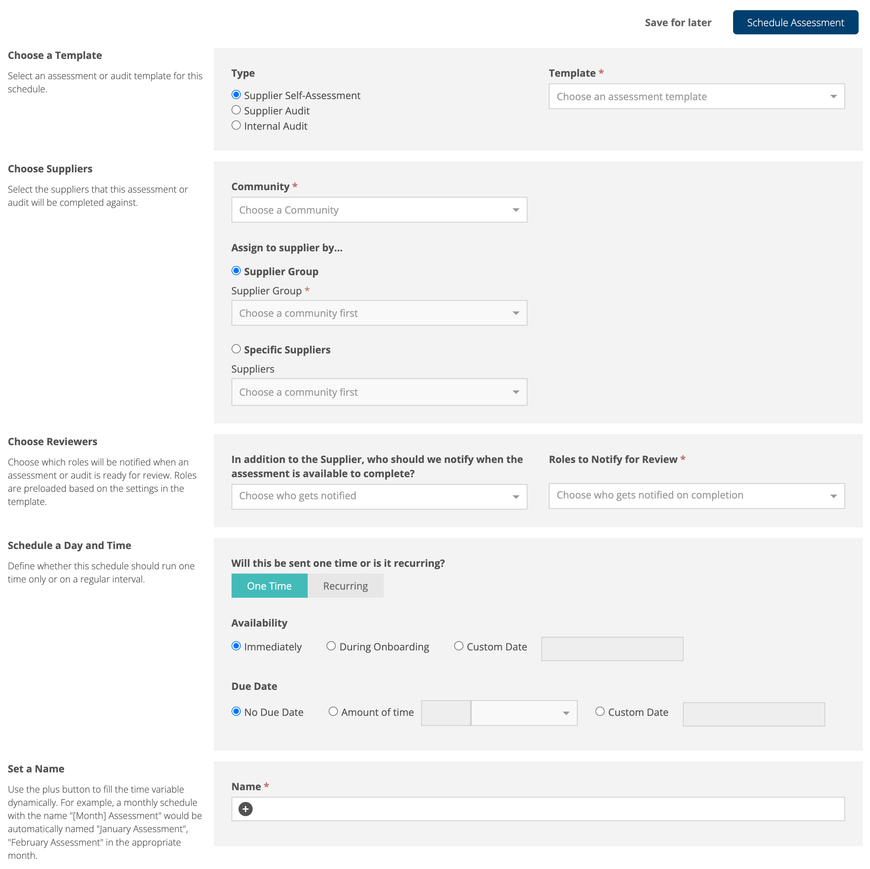Select Internal Audit radio option
Viewport: 870px width, 869px height.
click(x=236, y=126)
